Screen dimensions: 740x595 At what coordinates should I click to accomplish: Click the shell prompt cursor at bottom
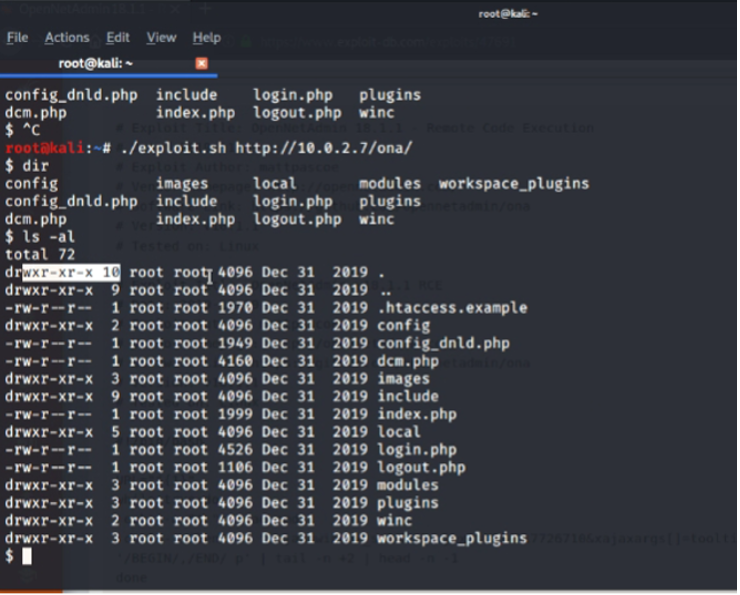tap(27, 556)
